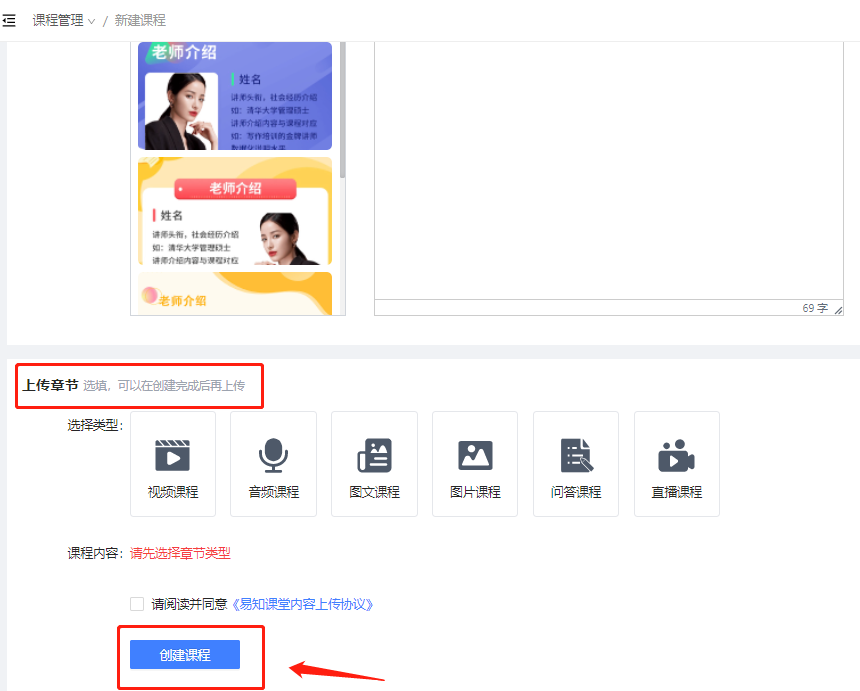This screenshot has width=860, height=691.
Task: Select the purple 老师介绍 template thumbnail
Action: tap(235, 96)
